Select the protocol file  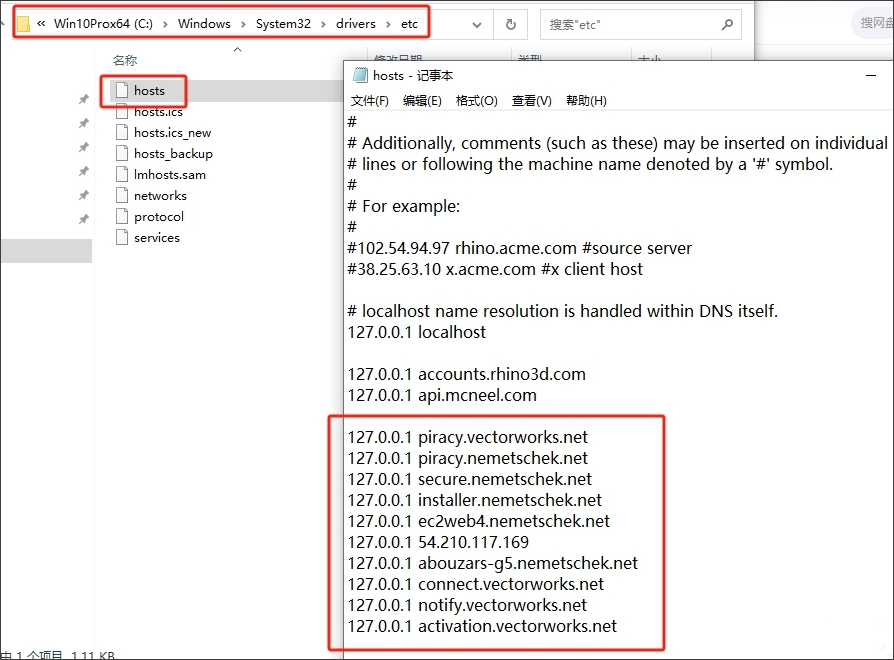pos(159,217)
